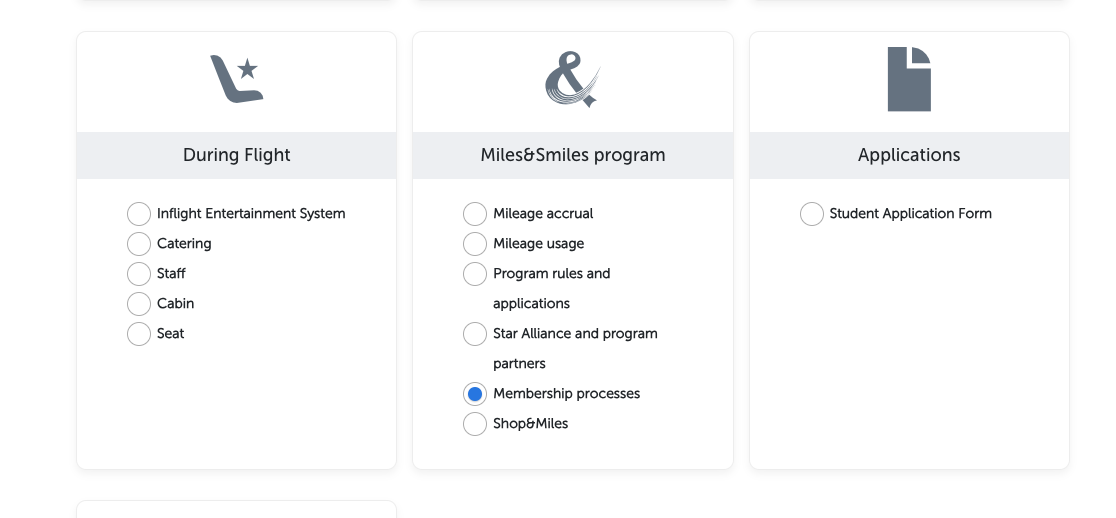Select the Inflight Entertainment System radio button
This screenshot has width=1116, height=518.
[139, 213]
